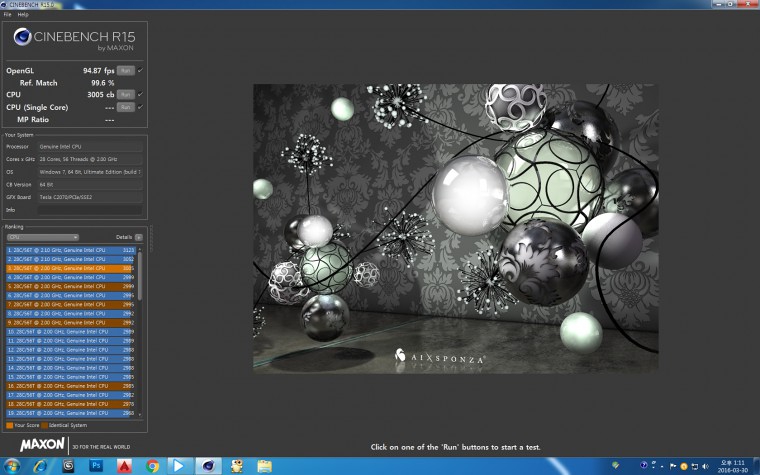
Task: Select ranking row 7 in list
Action: (71, 304)
